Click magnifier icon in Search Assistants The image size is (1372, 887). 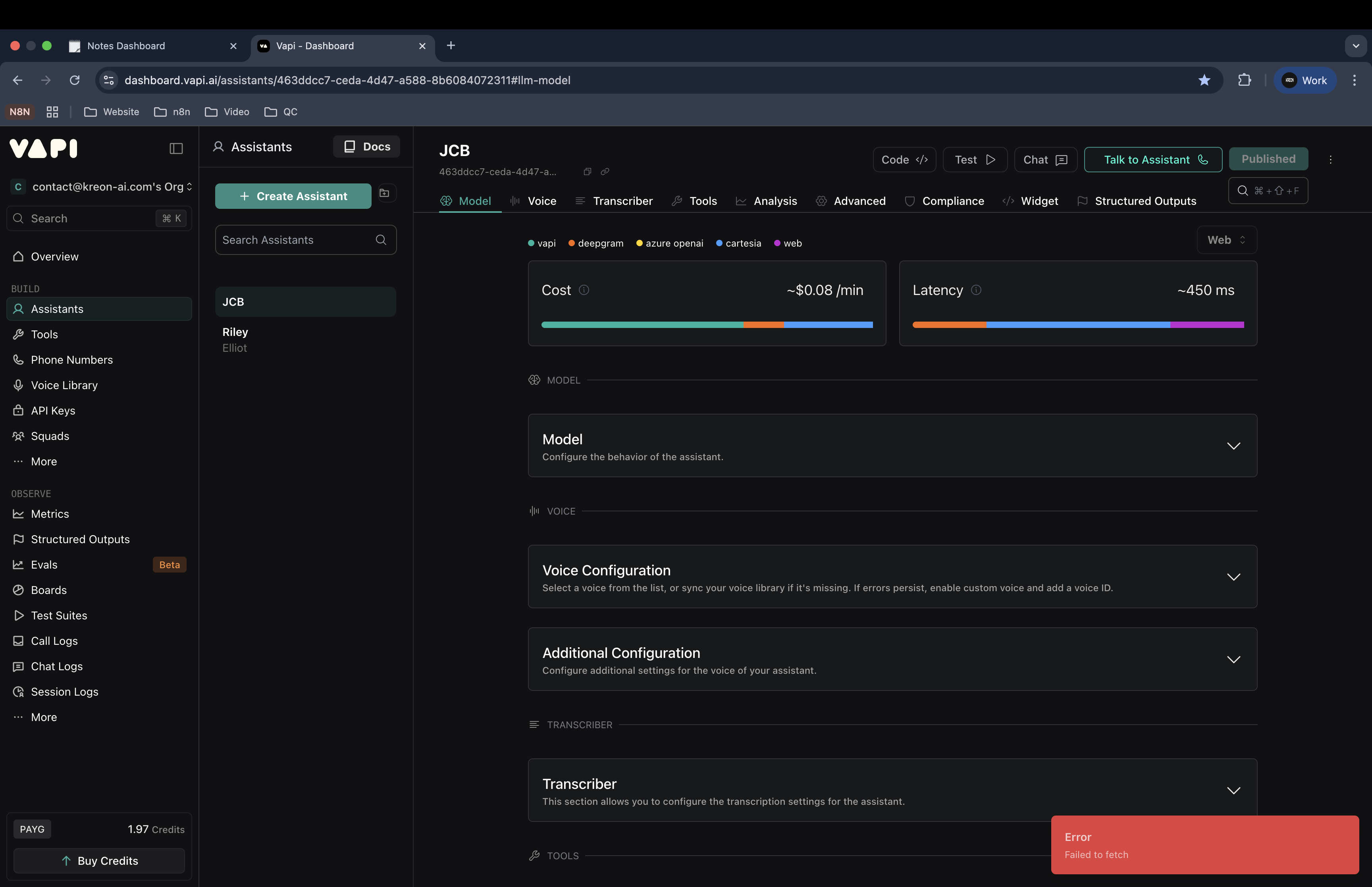point(381,239)
